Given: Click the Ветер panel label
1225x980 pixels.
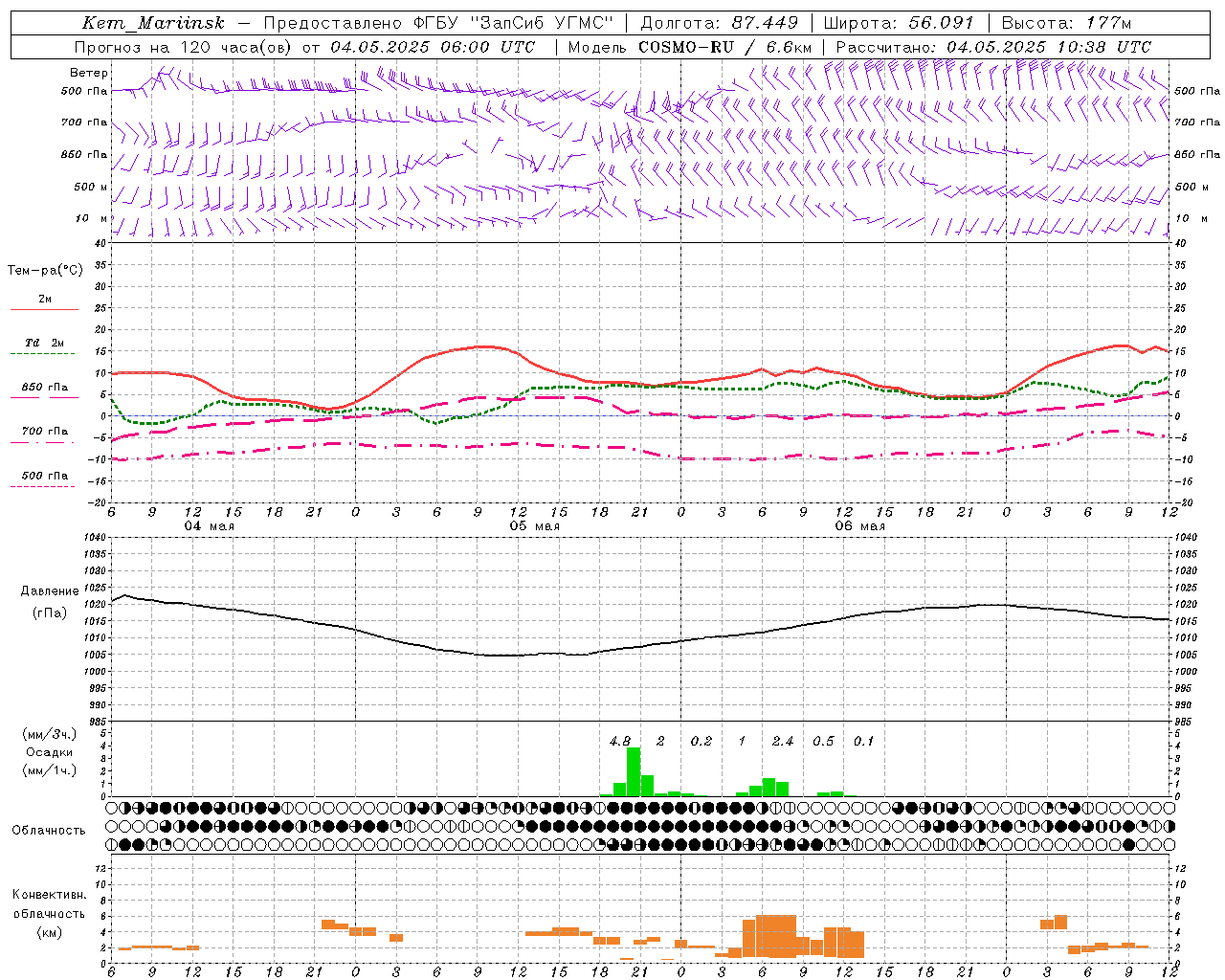Looking at the screenshot, I should (89, 73).
